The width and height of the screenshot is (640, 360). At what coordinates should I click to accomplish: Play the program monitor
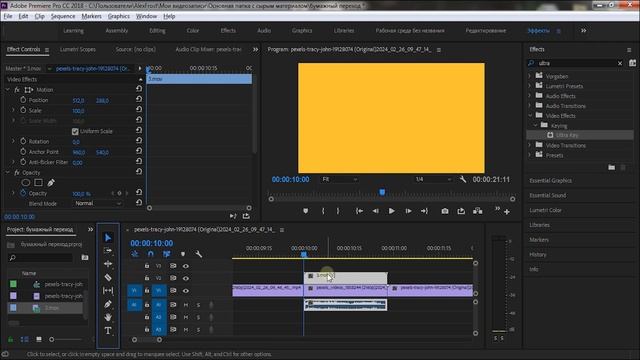point(391,211)
